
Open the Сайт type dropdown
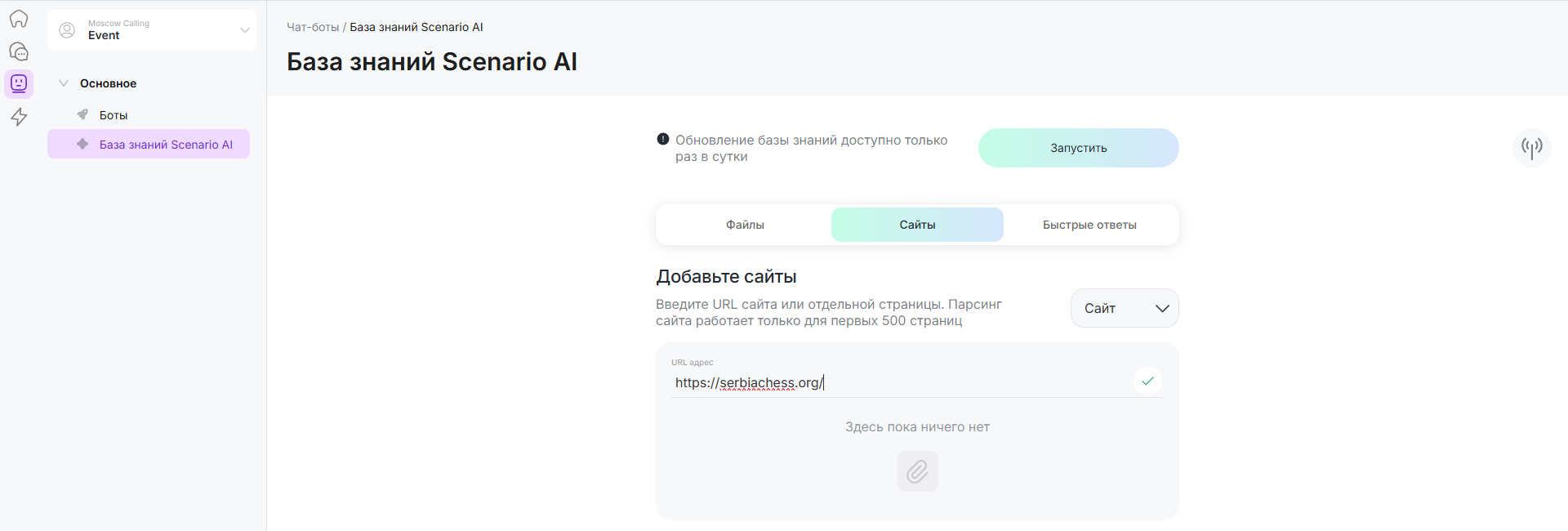tap(1124, 308)
